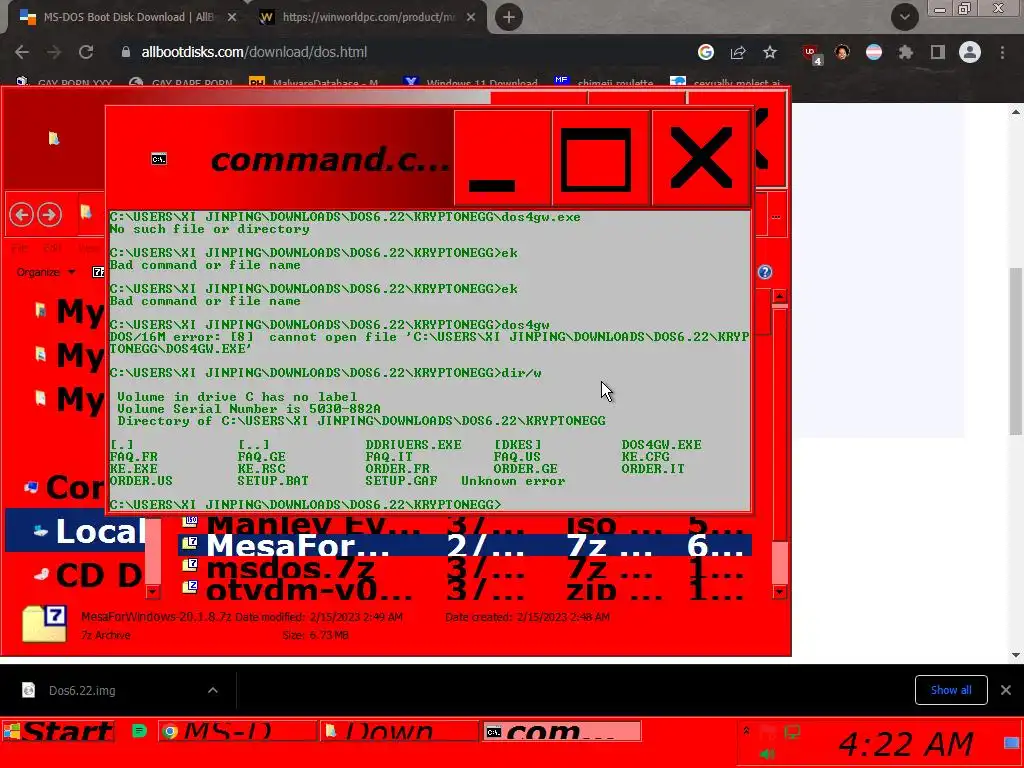The image size is (1024, 768).
Task: Close the Chrome downloads bar
Action: point(1006,690)
